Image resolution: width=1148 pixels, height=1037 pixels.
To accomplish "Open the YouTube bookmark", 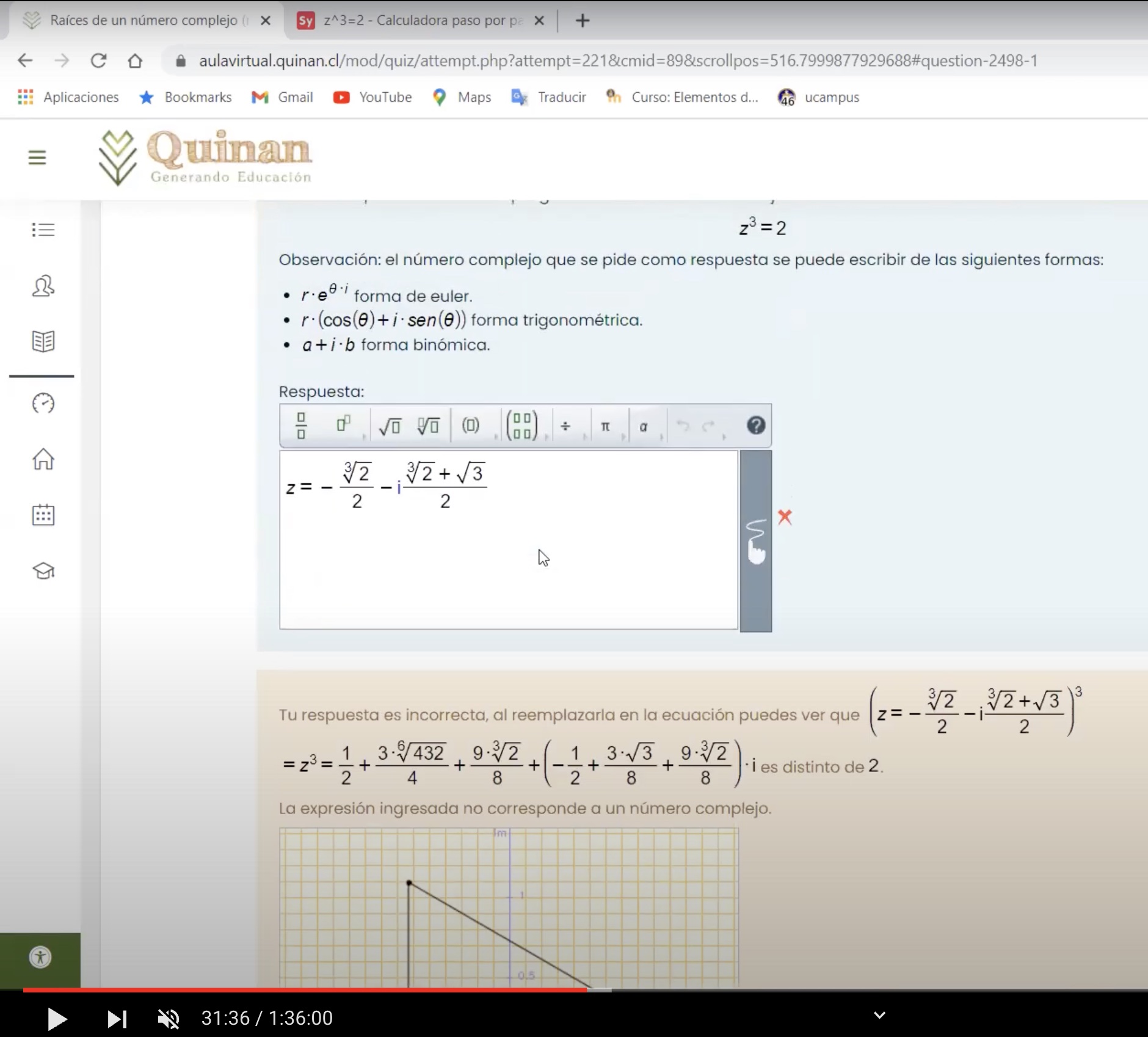I will pyautogui.click(x=372, y=97).
